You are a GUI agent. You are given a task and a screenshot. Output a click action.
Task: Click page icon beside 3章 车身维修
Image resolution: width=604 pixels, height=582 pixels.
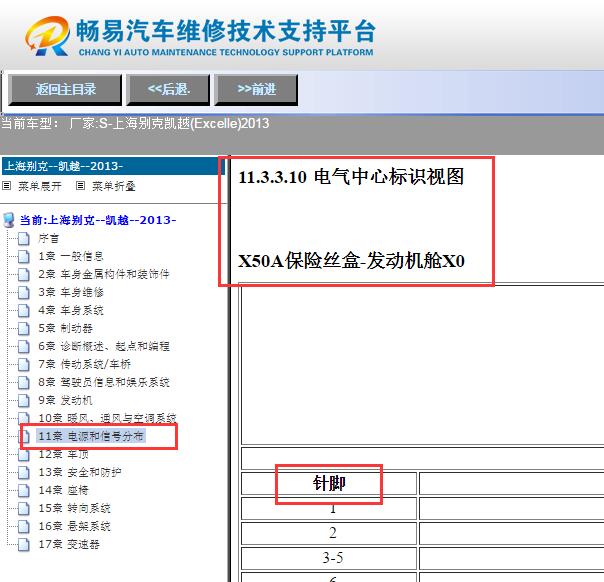pyautogui.click(x=24, y=292)
